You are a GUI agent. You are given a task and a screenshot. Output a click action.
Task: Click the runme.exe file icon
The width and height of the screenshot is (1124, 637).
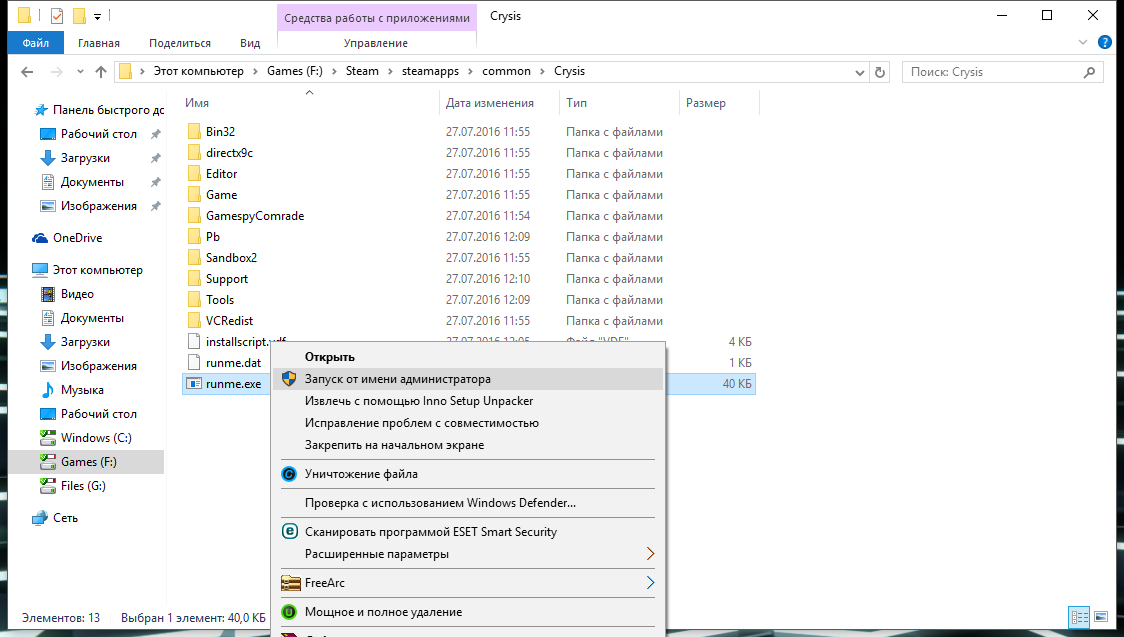(x=194, y=384)
